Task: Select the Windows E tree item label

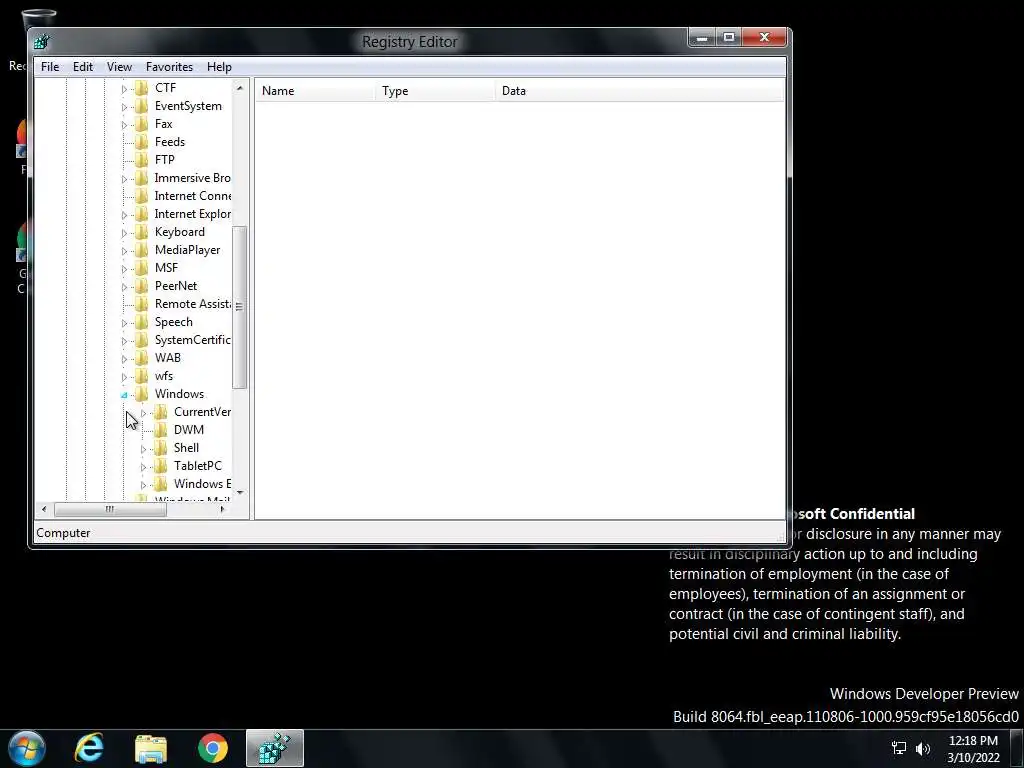Action: pyautogui.click(x=202, y=484)
